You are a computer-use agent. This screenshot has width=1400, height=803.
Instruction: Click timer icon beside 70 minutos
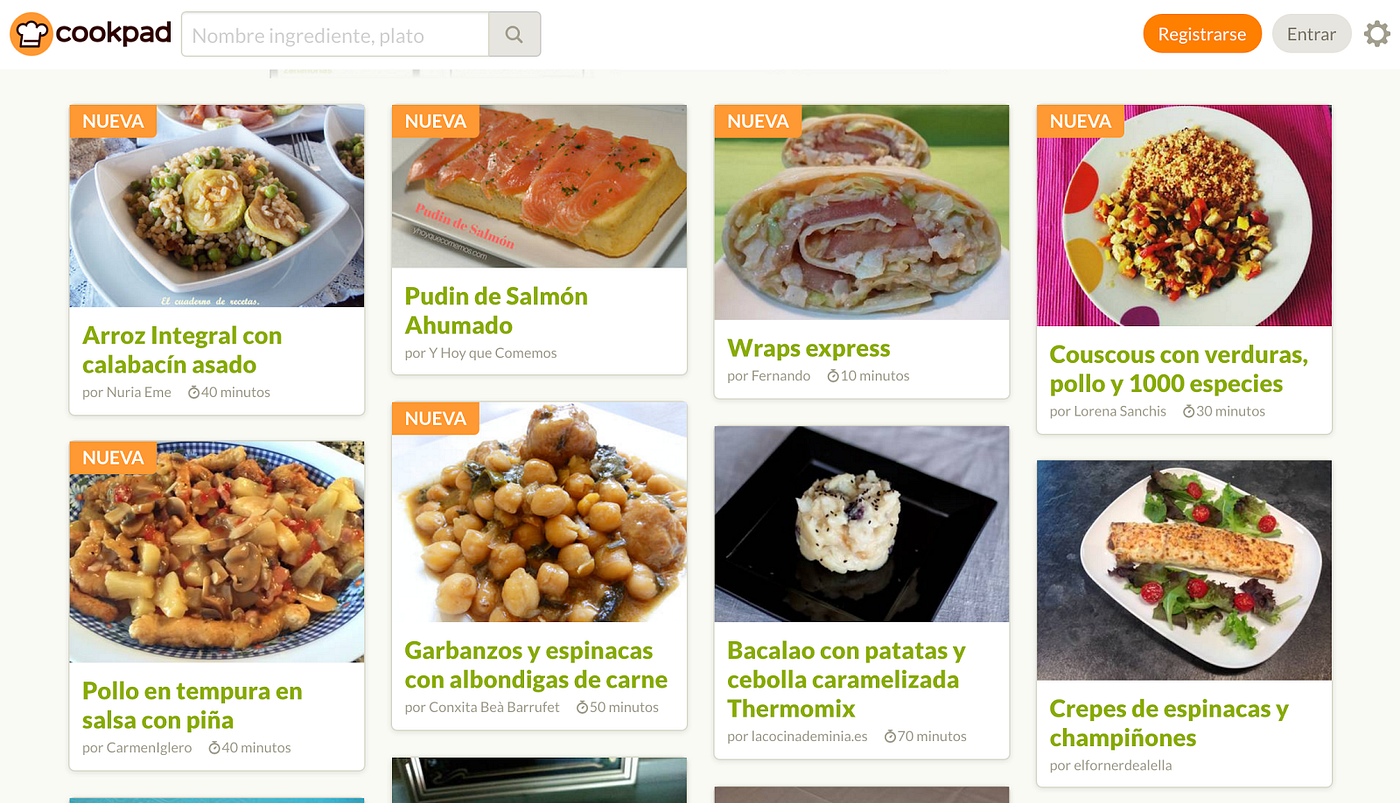[x=890, y=736]
